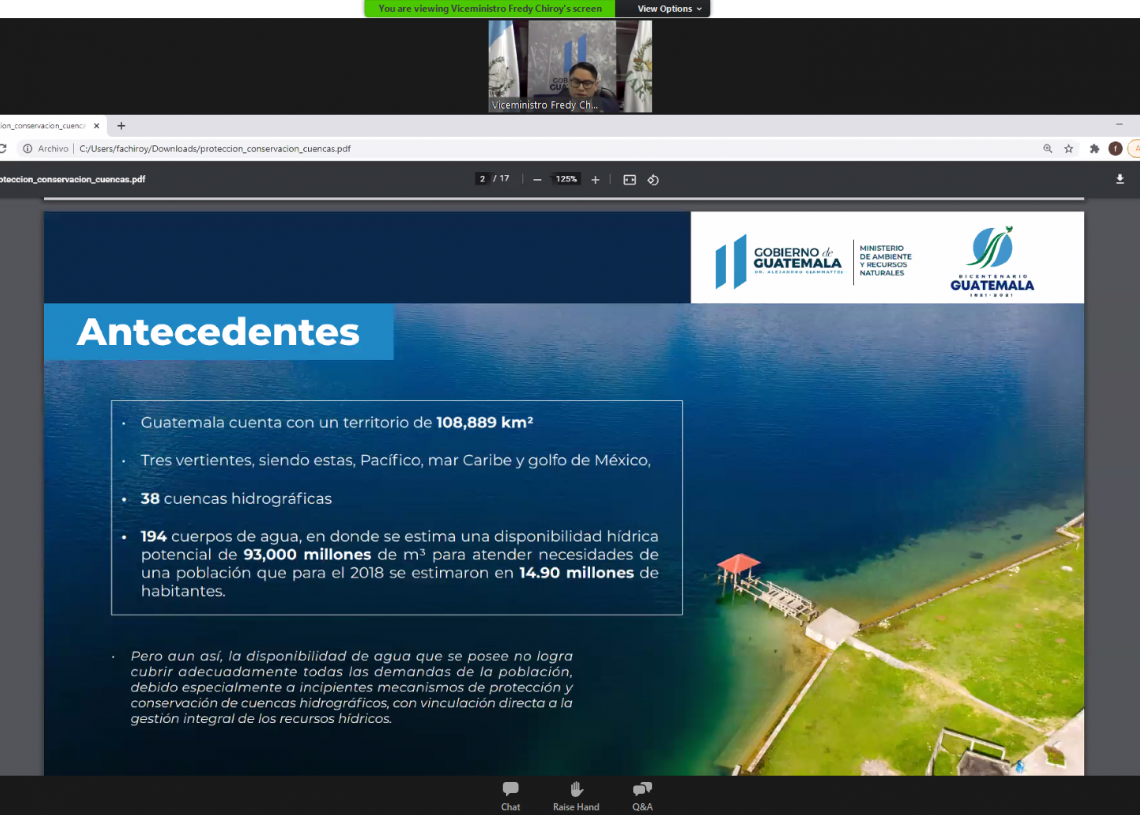Viewport: 1140px width, 815px height.
Task: Click Viceministro Fredy Chiroy's video thumbnail
Action: (570, 66)
